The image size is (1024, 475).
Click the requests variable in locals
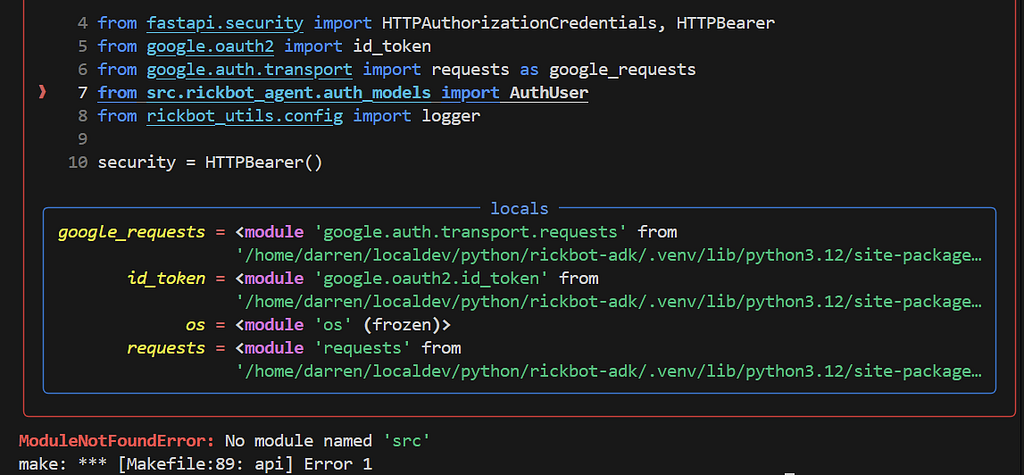pyautogui.click(x=166, y=348)
